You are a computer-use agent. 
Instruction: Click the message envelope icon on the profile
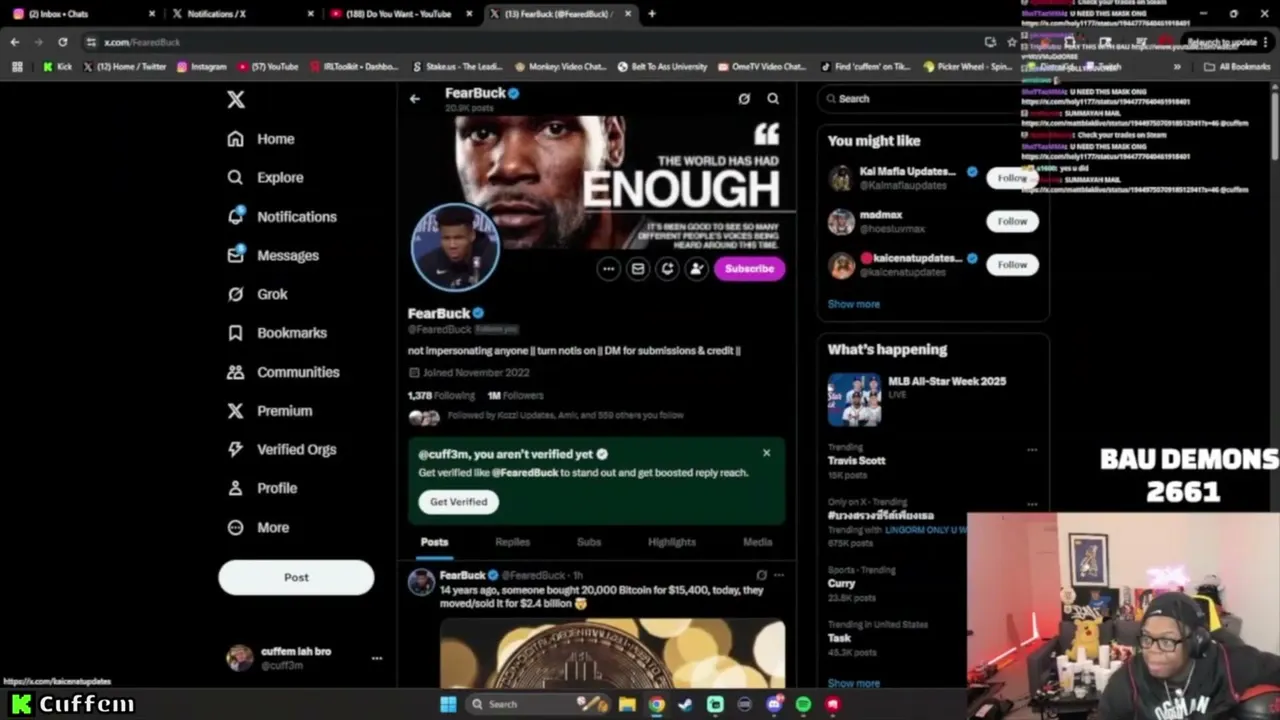(638, 268)
